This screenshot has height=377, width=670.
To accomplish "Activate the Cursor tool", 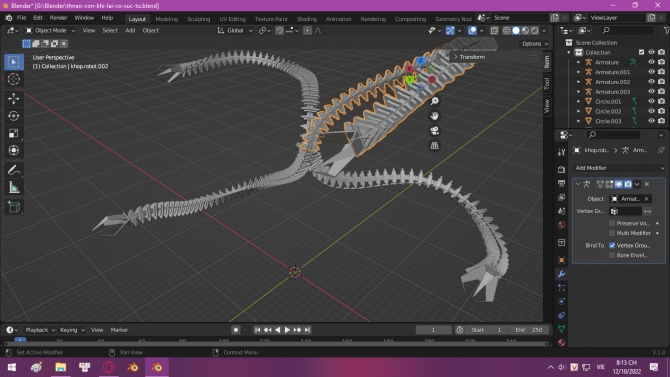I will tap(14, 79).
